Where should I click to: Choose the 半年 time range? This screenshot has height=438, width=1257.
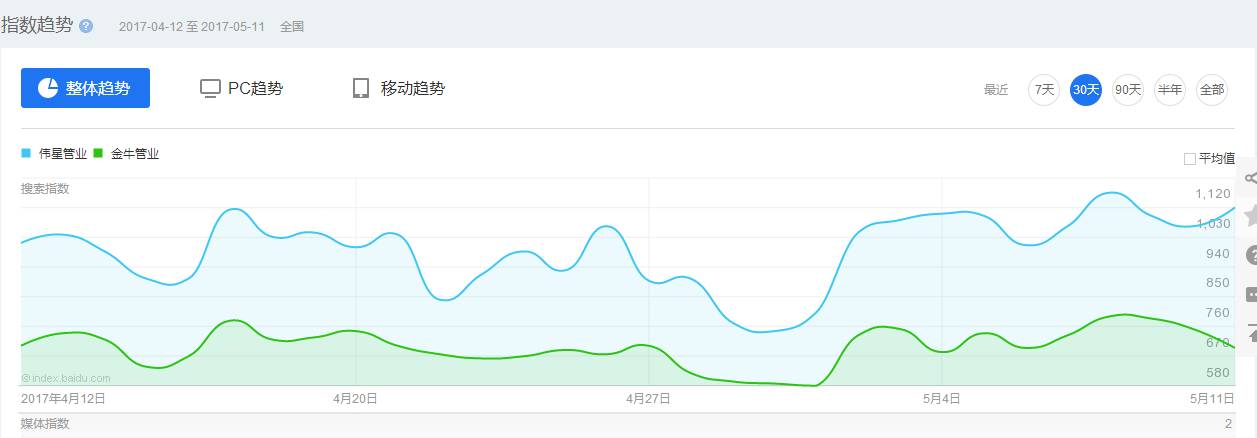1170,90
